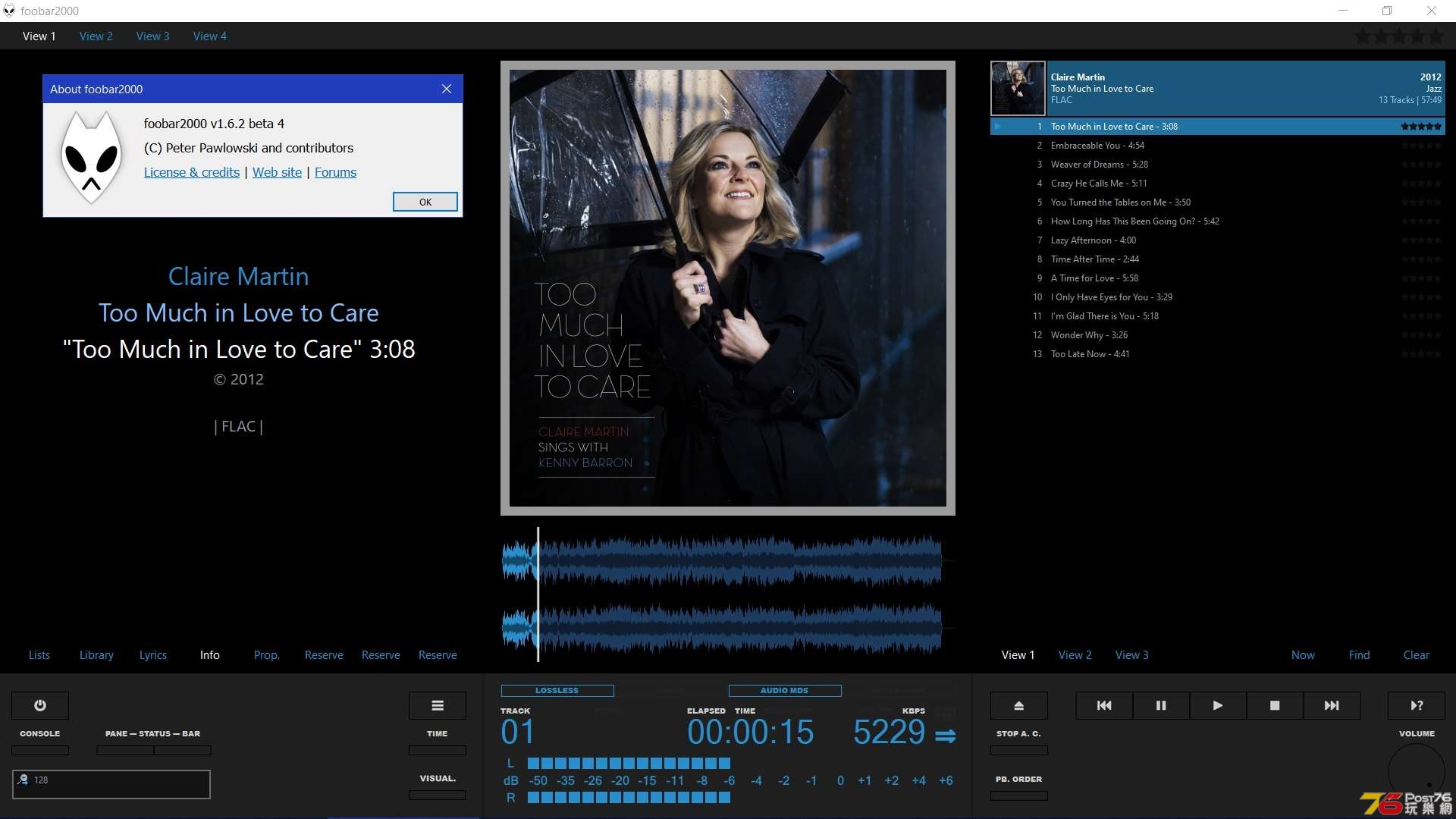Stop playback with the stop button
Image resolution: width=1456 pixels, height=819 pixels.
(1275, 705)
